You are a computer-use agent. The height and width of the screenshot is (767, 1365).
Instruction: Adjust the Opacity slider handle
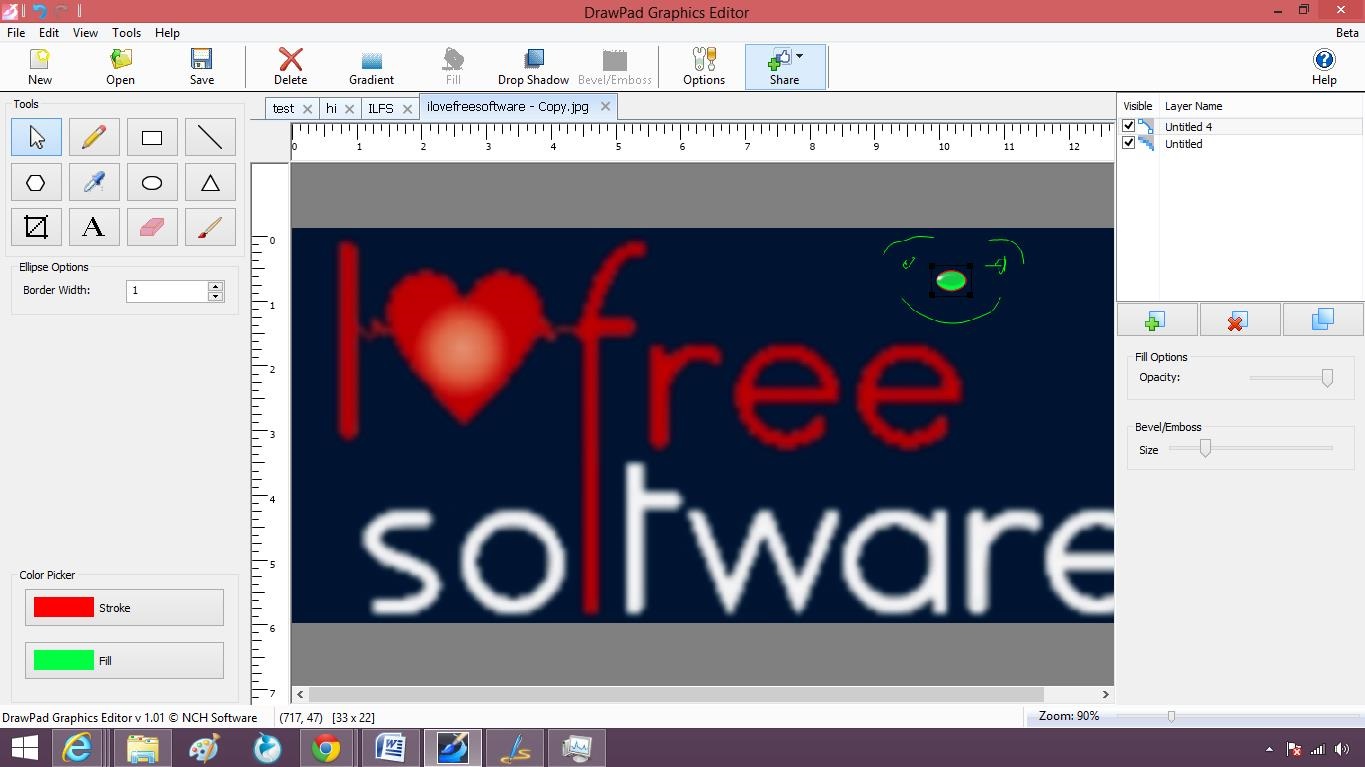coord(1327,377)
